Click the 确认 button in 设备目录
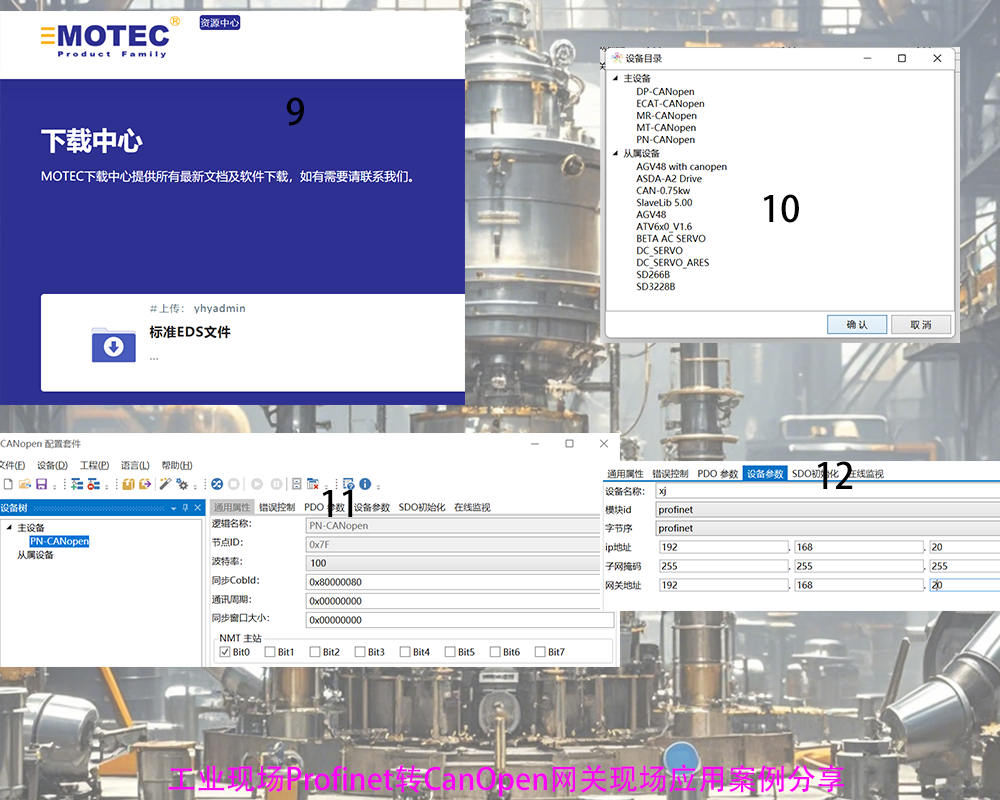 [857, 325]
